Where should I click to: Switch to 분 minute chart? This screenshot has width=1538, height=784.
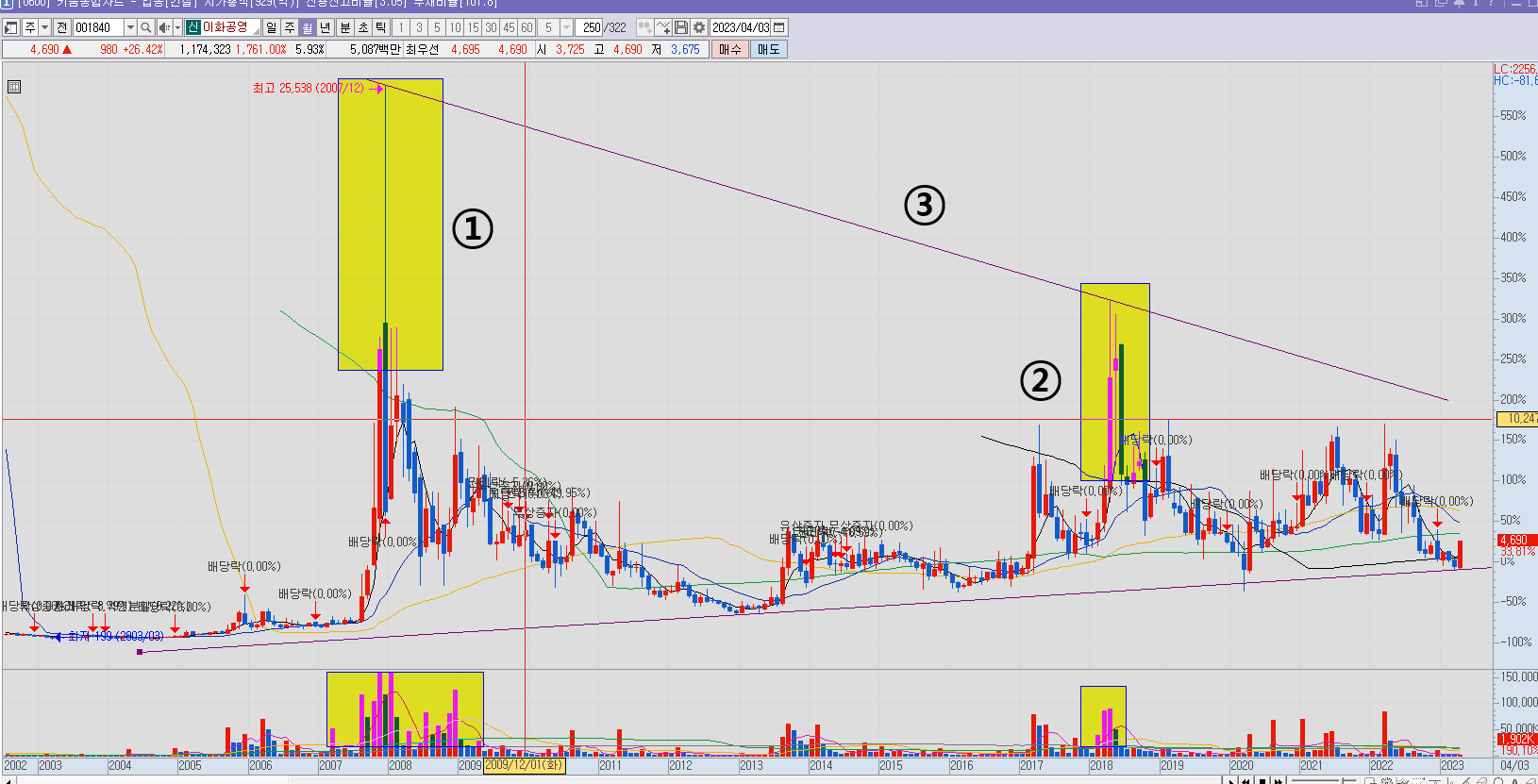pyautogui.click(x=345, y=27)
